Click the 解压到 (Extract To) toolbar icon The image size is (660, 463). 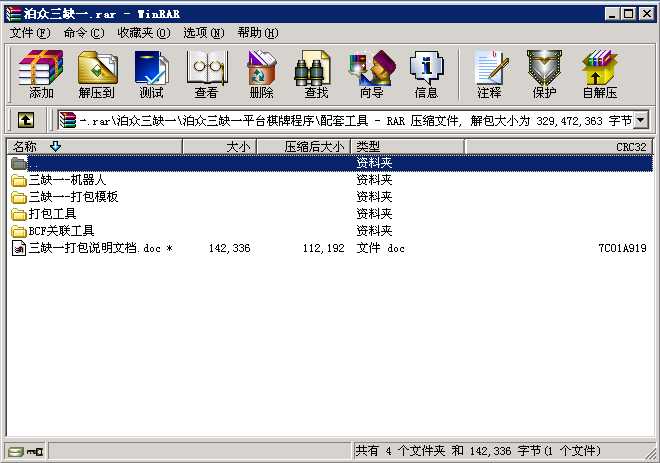(x=96, y=74)
